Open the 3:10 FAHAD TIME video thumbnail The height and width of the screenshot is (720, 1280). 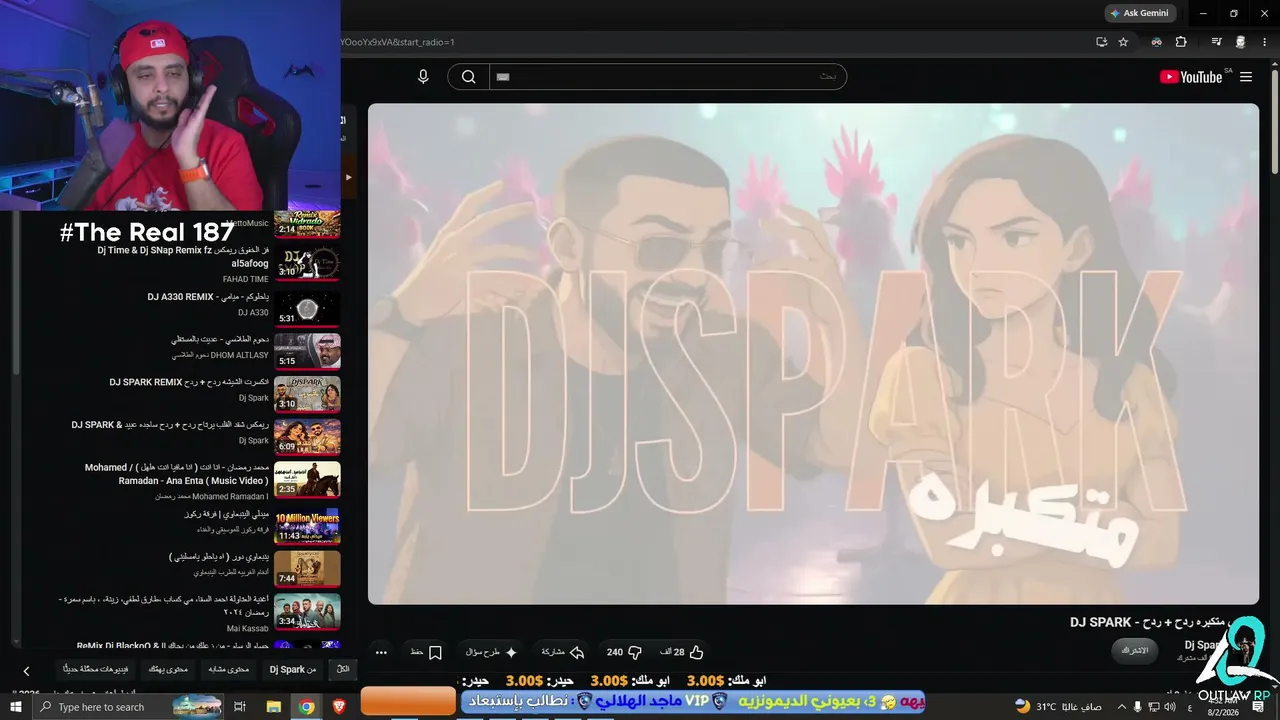(307, 263)
